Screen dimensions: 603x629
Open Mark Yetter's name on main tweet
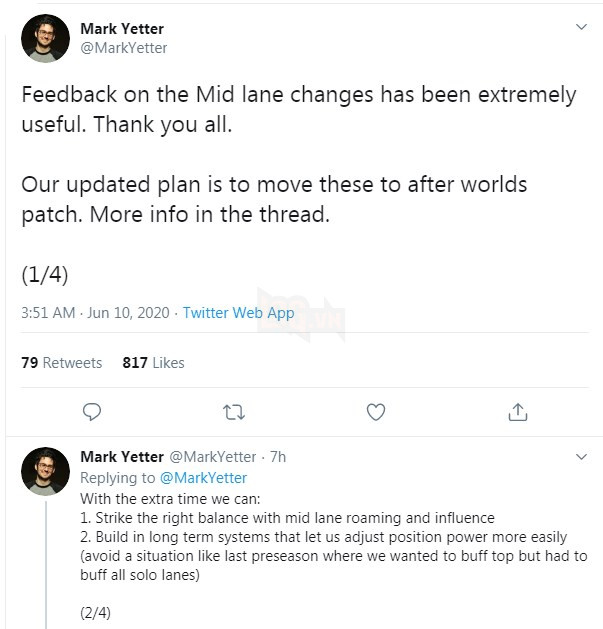[x=122, y=29]
